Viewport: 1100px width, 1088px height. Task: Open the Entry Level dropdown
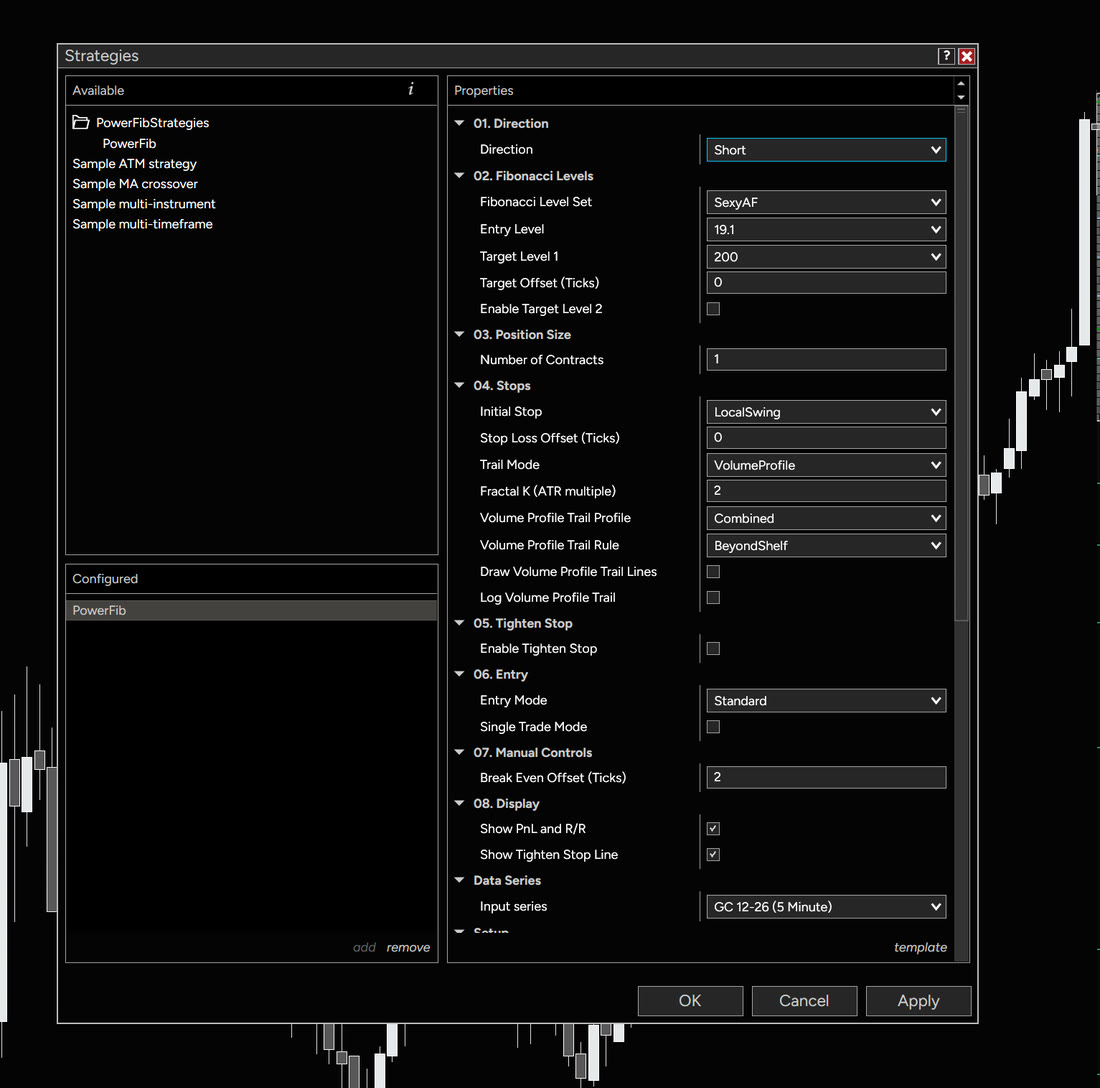(x=826, y=229)
